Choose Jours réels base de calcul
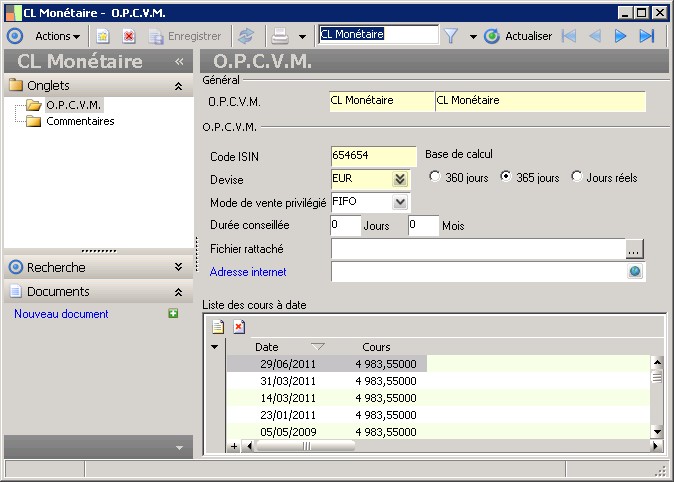This screenshot has width=674, height=482. pos(577,177)
